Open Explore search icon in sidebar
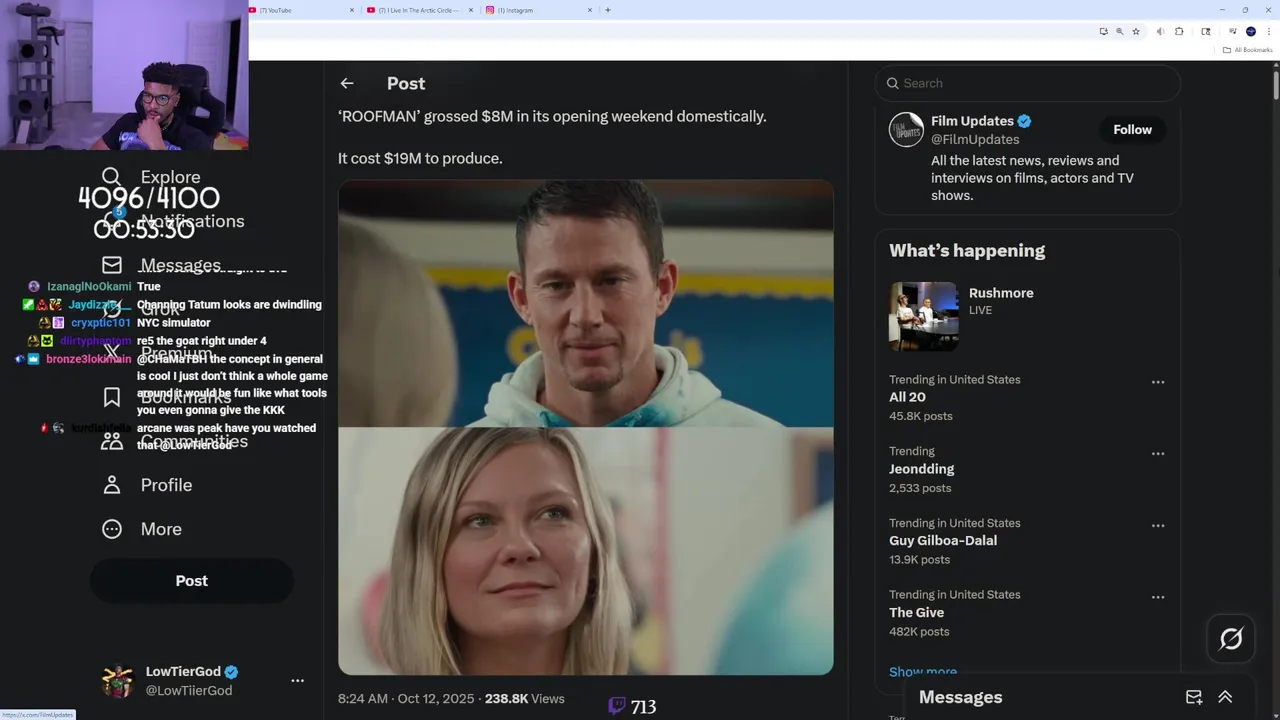The width and height of the screenshot is (1280, 720). (x=112, y=177)
